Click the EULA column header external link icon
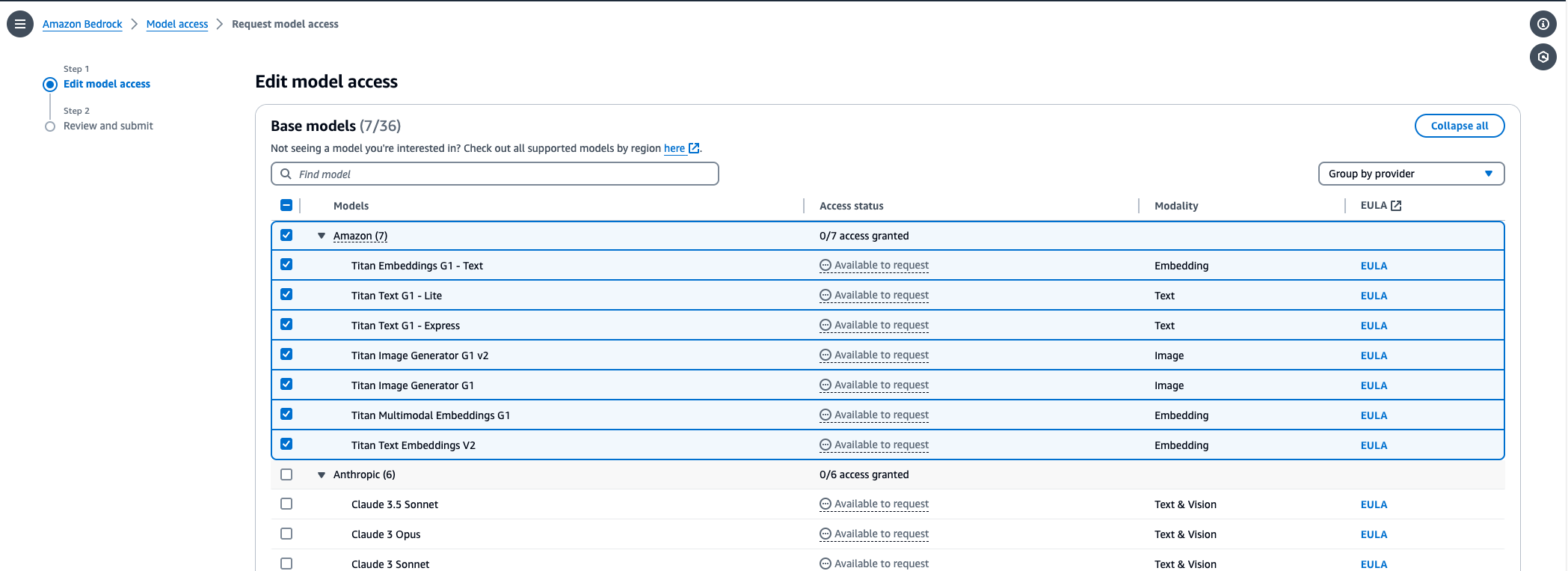Screen dimensions: 1568x571 tap(1396, 205)
